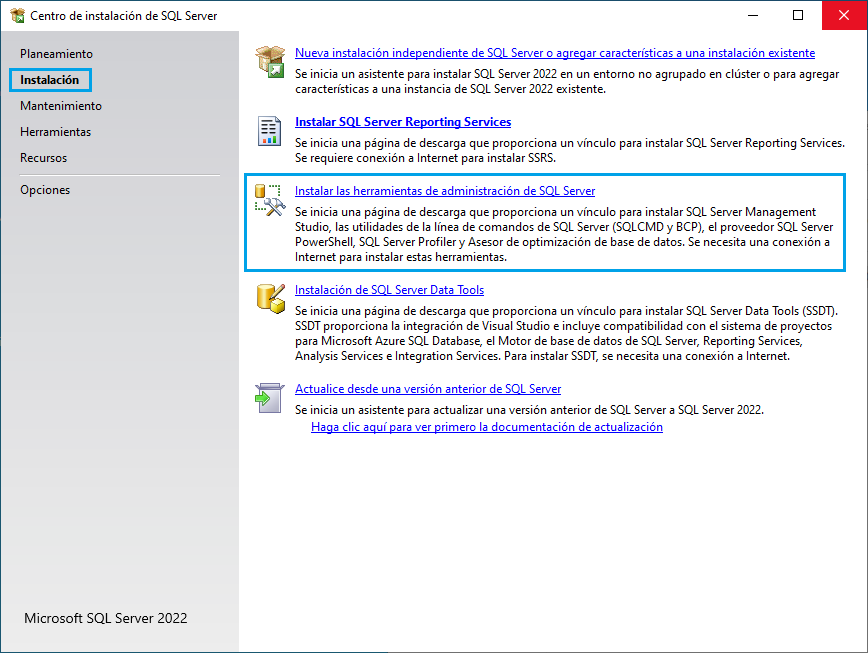868x653 pixels.
Task: Click the SQL Server setup title bar icon
Action: click(17, 16)
